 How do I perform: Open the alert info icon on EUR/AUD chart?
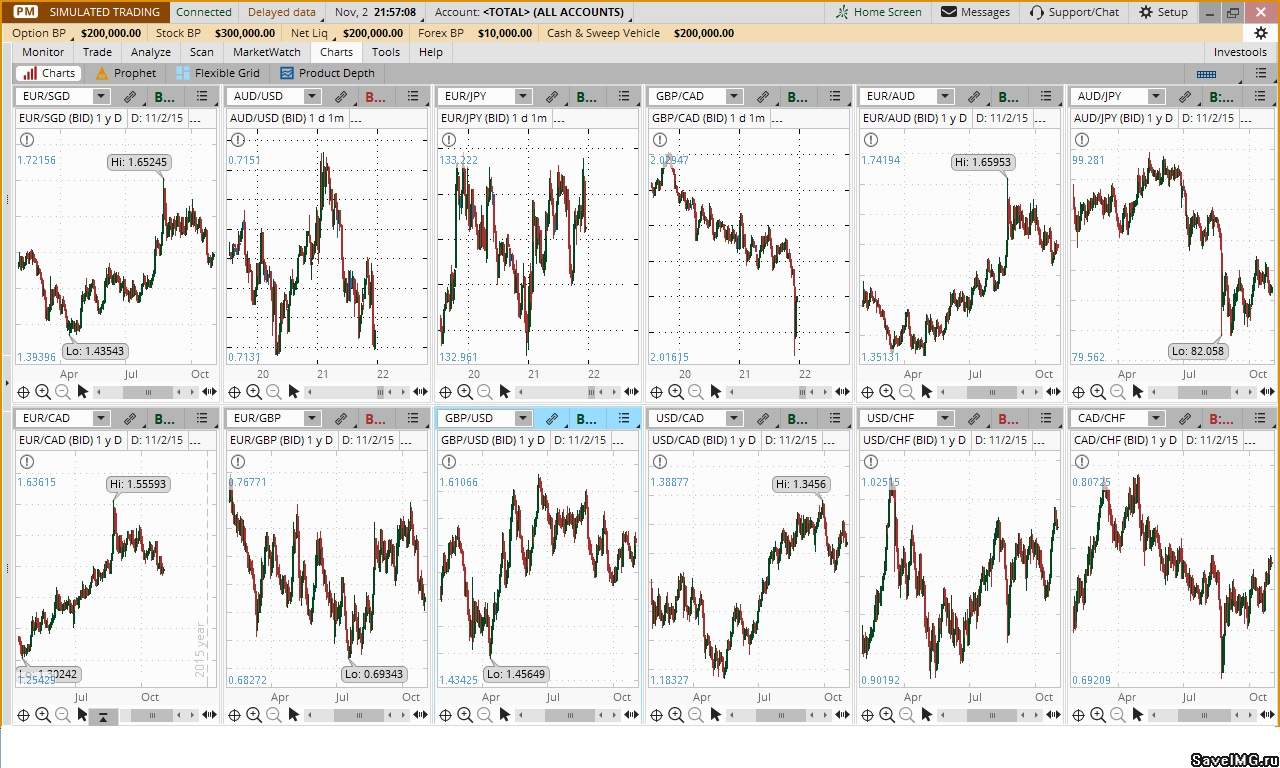[871, 140]
